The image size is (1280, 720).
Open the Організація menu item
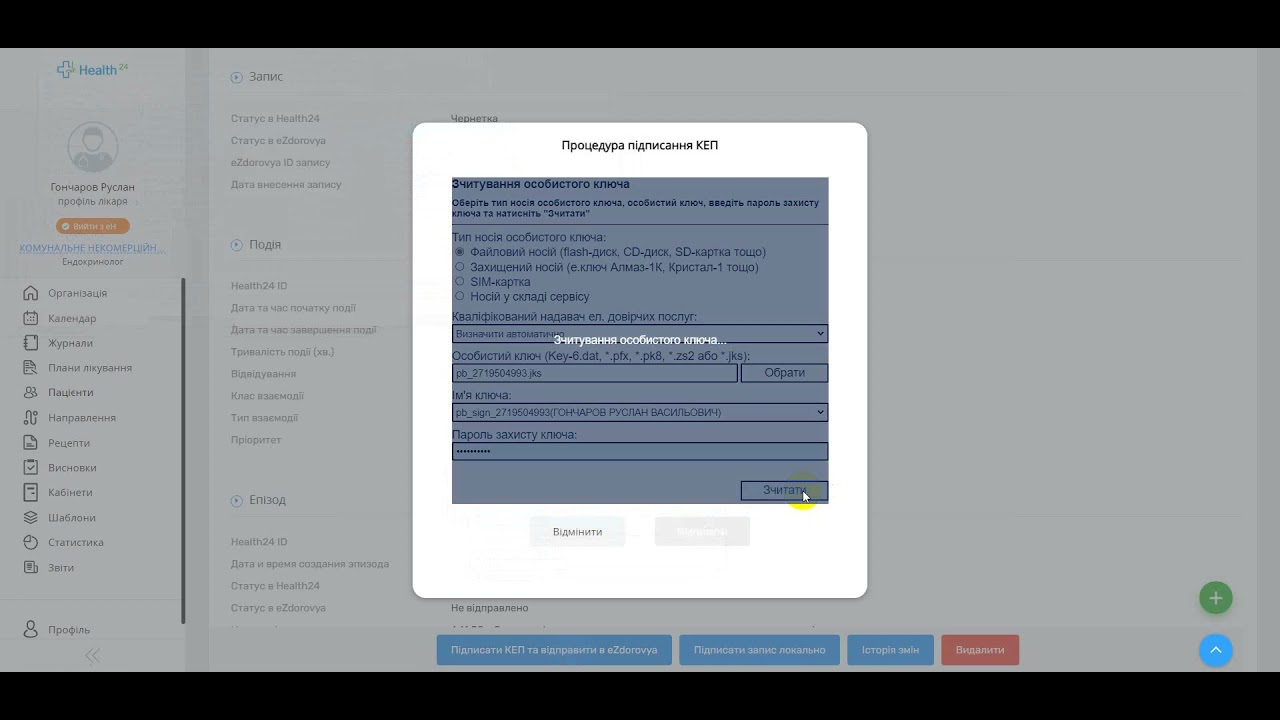pos(78,293)
